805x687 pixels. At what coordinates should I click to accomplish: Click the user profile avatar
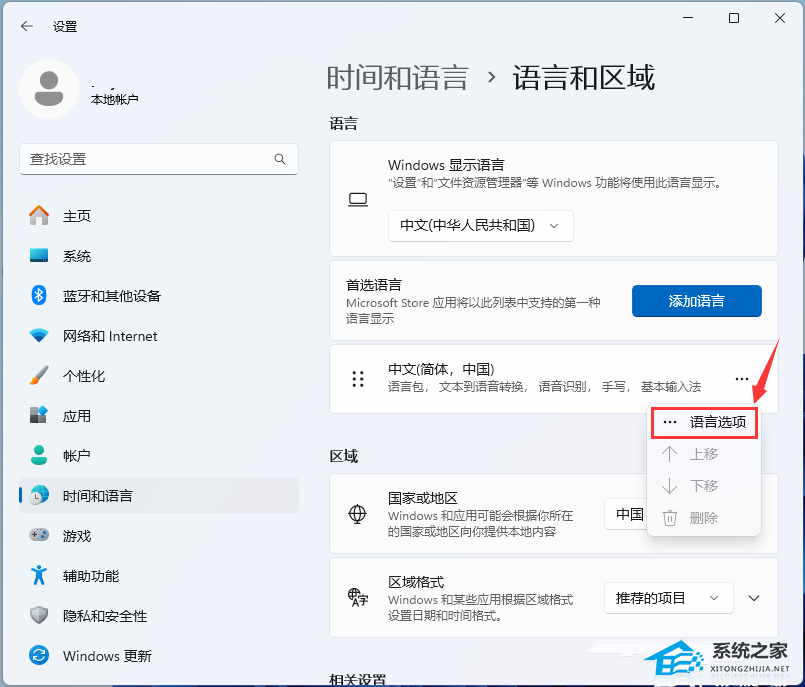pos(49,89)
